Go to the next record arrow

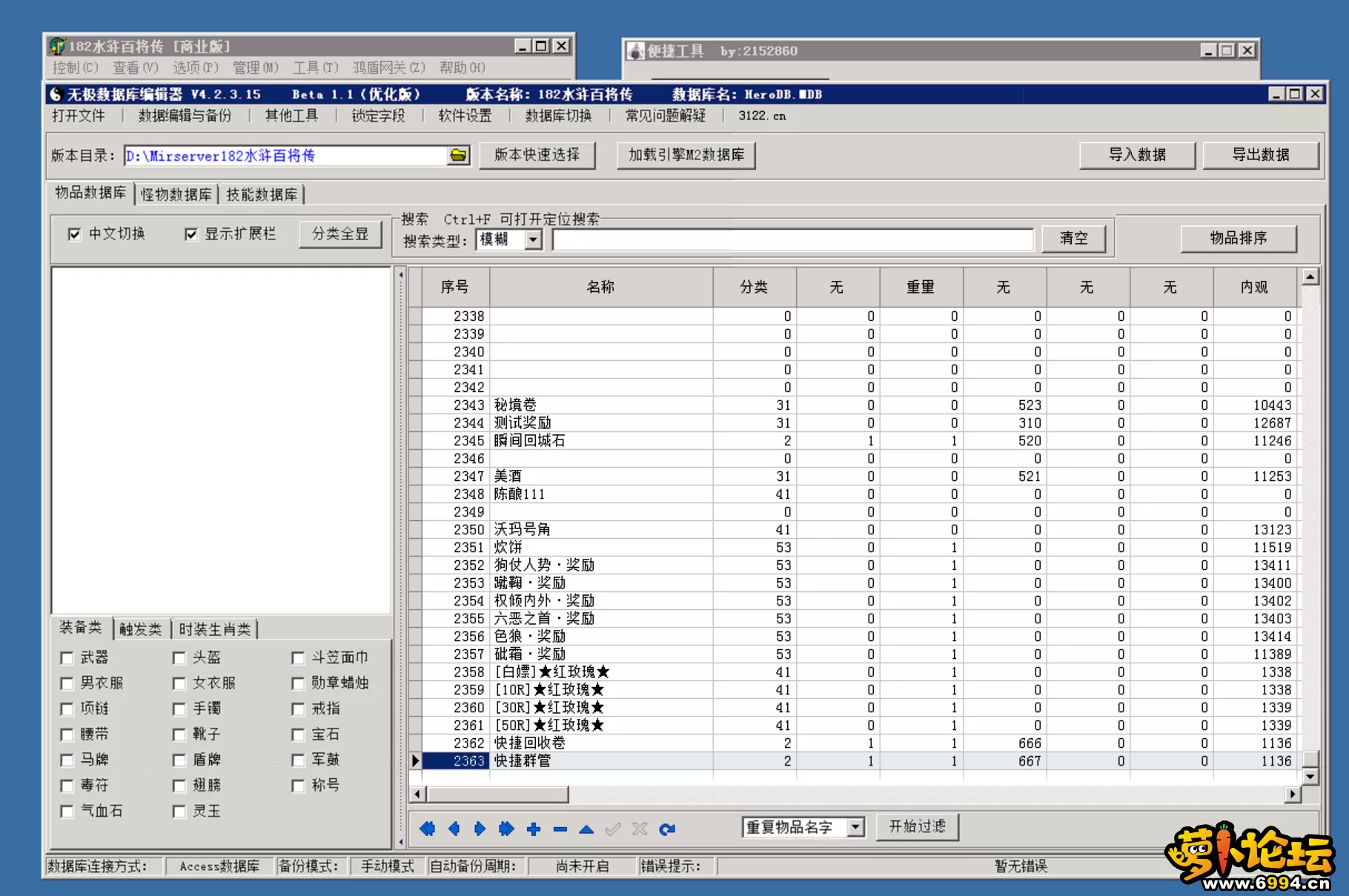pyautogui.click(x=480, y=829)
